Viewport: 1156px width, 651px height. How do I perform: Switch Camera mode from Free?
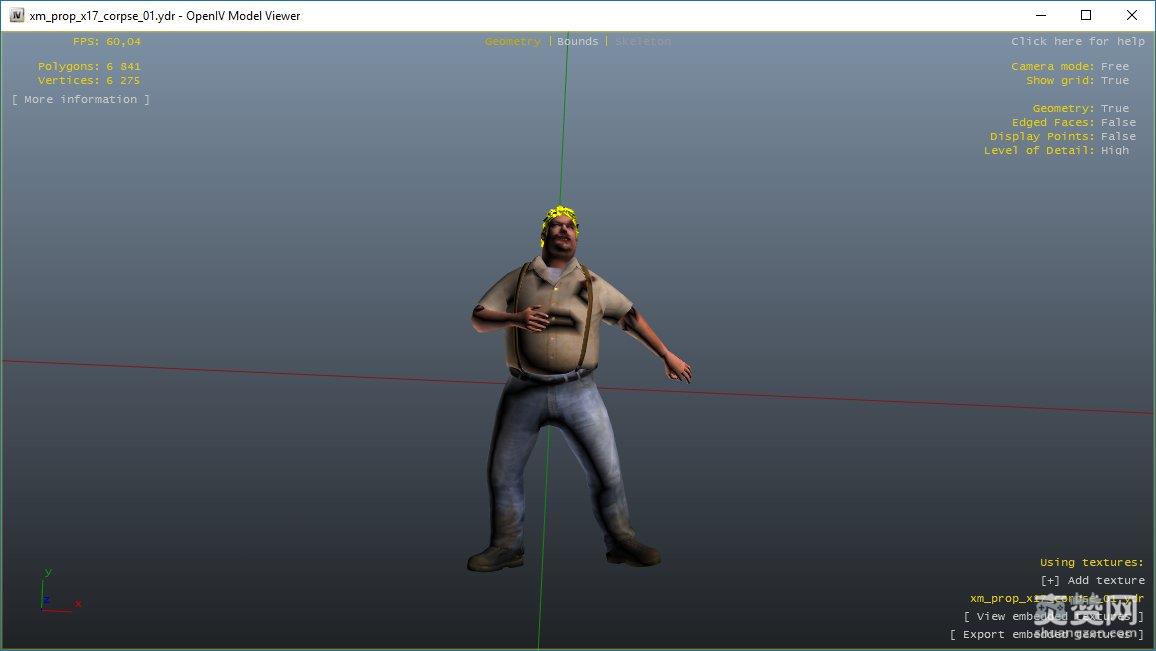tap(1114, 66)
